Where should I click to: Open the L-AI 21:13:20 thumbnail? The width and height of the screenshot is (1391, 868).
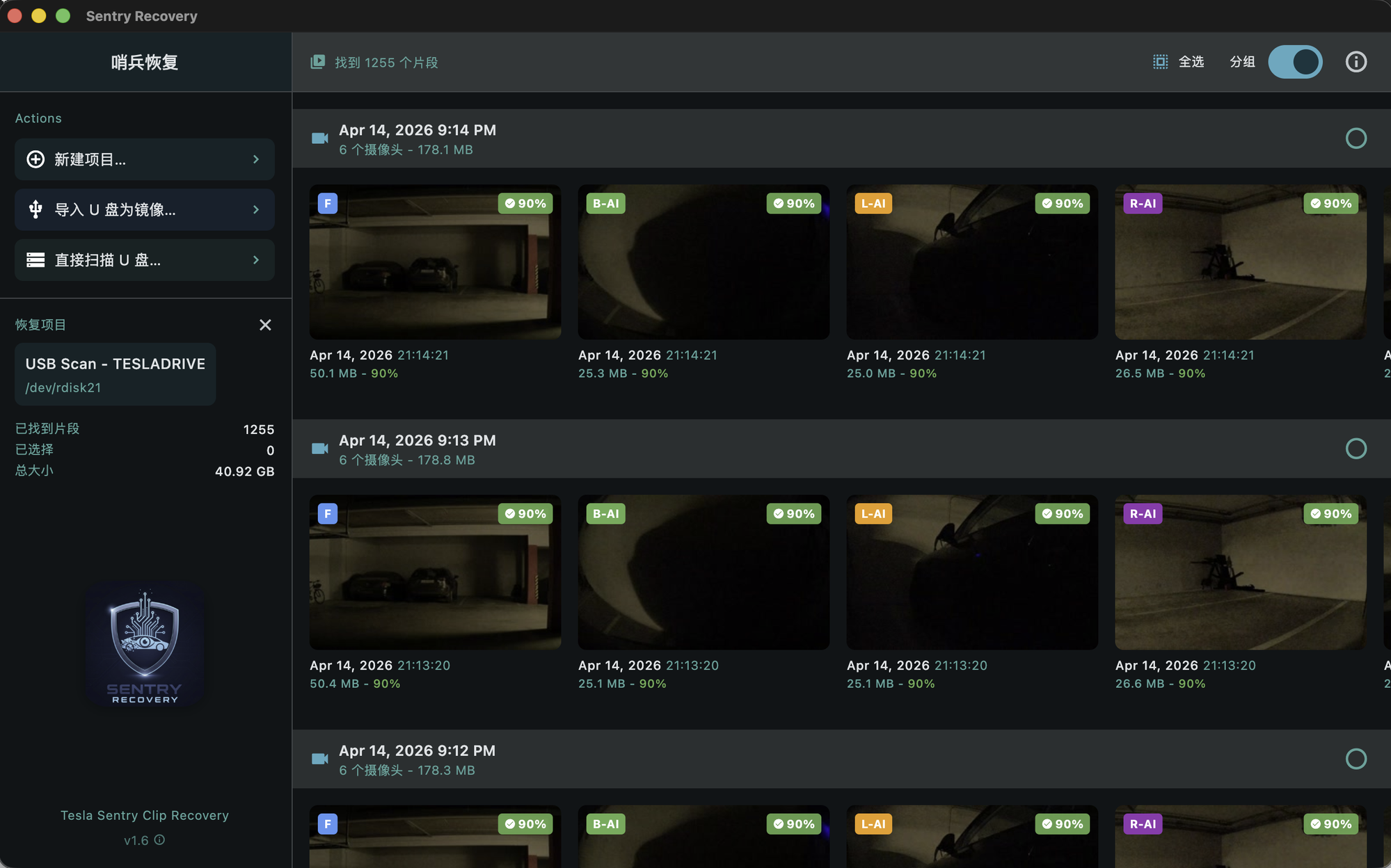click(x=972, y=572)
